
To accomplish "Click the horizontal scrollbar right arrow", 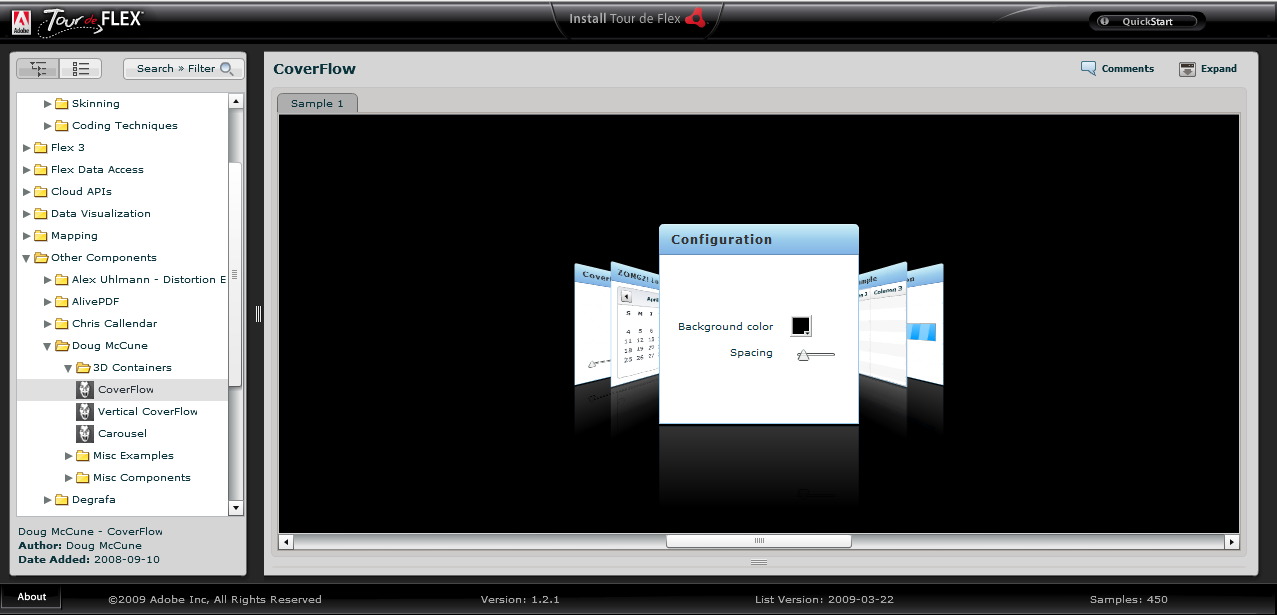I will (1232, 541).
